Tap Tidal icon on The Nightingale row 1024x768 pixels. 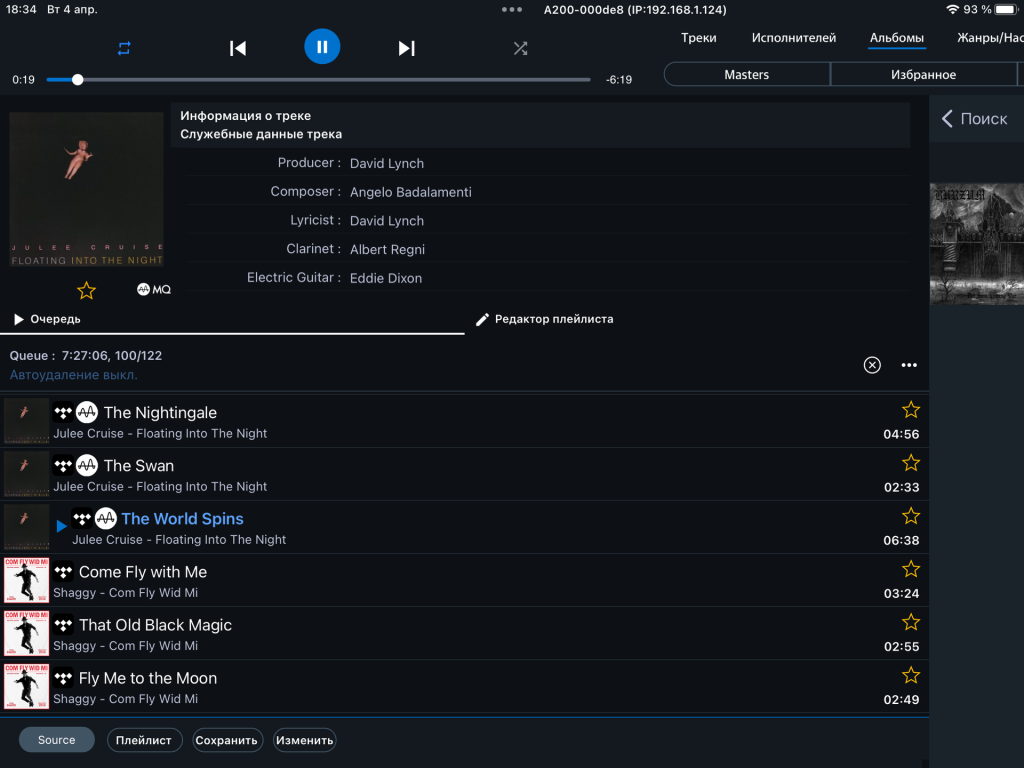(63, 412)
